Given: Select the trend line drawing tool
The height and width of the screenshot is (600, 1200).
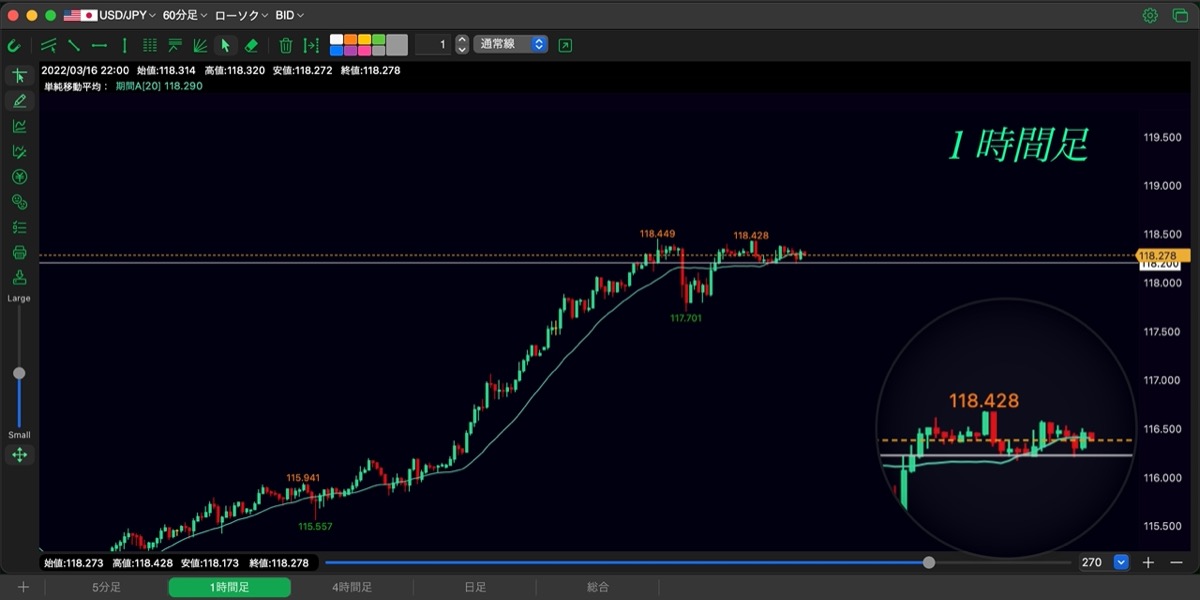Looking at the screenshot, I should (74, 45).
